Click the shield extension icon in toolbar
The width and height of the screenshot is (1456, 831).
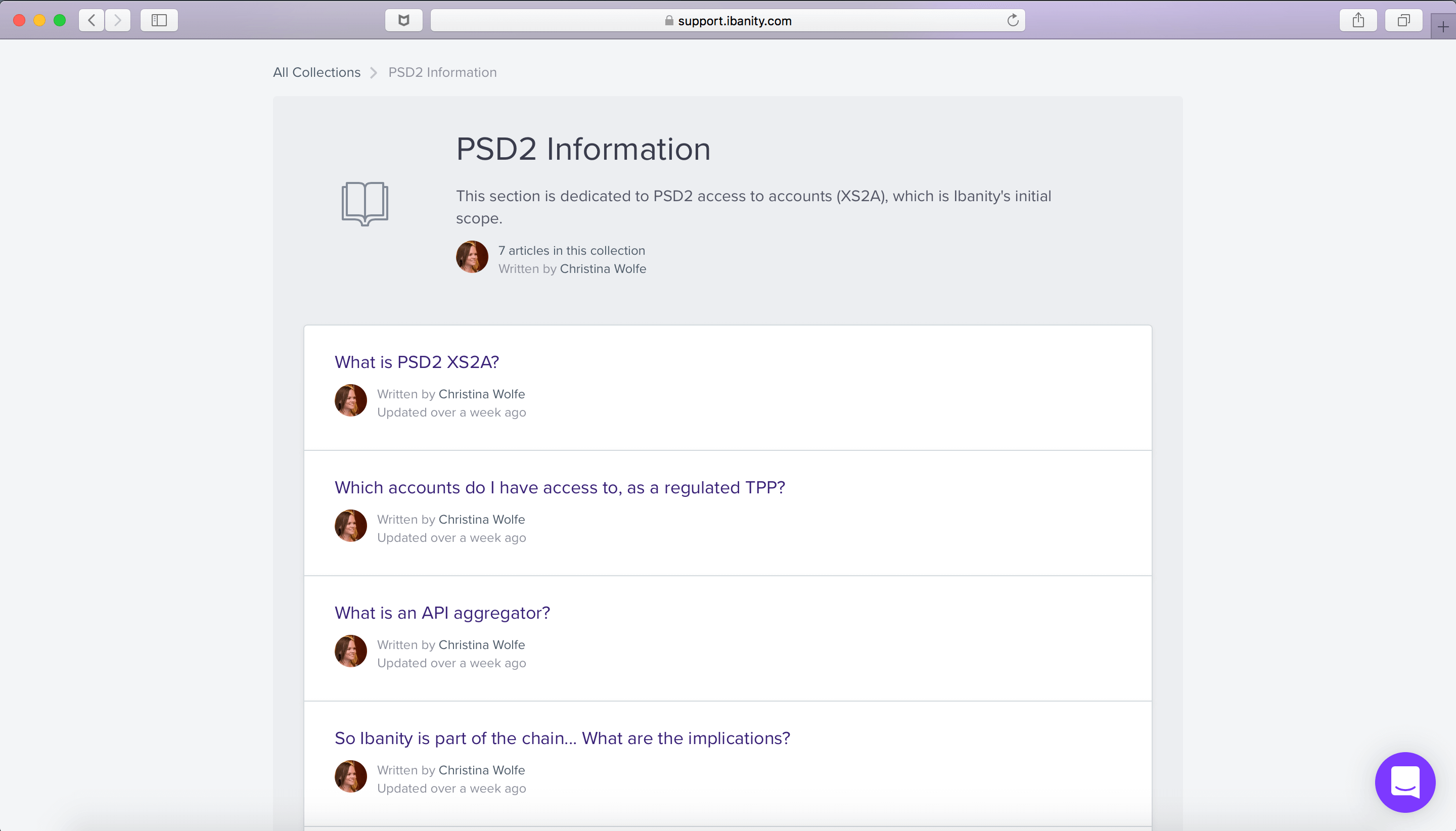pos(403,21)
